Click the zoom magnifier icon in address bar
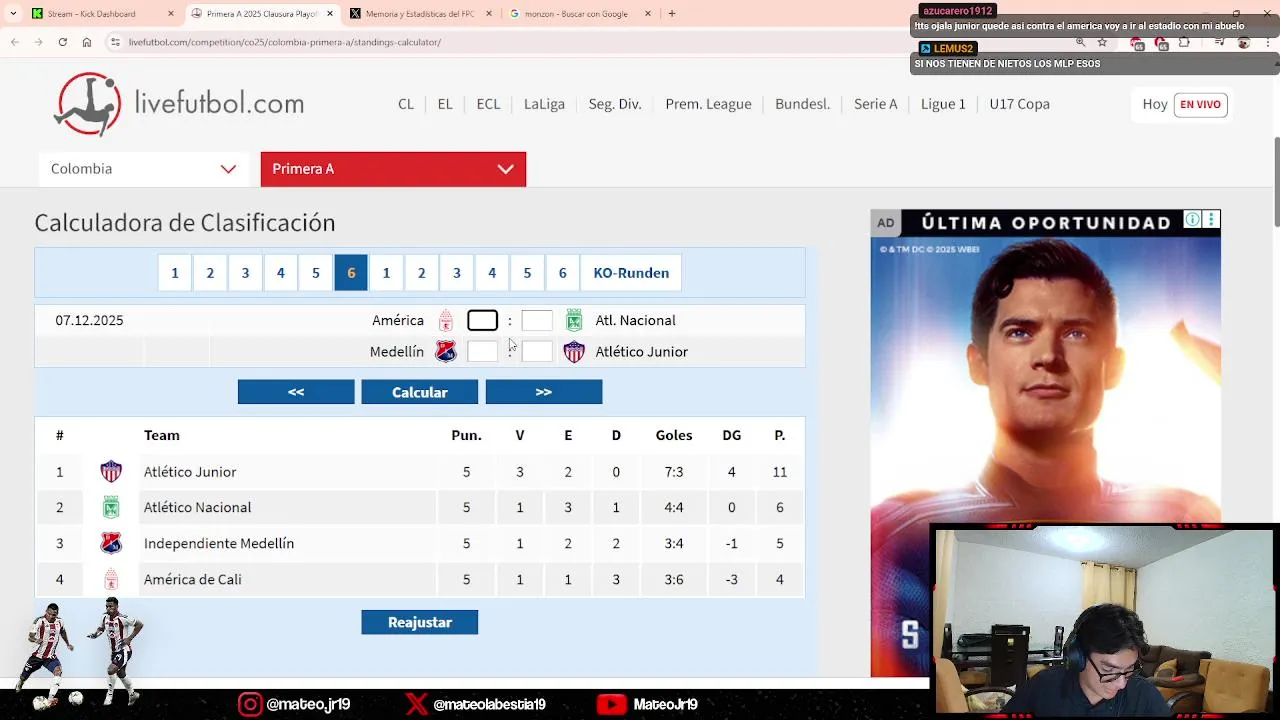This screenshot has width=1280, height=720. point(1080,42)
